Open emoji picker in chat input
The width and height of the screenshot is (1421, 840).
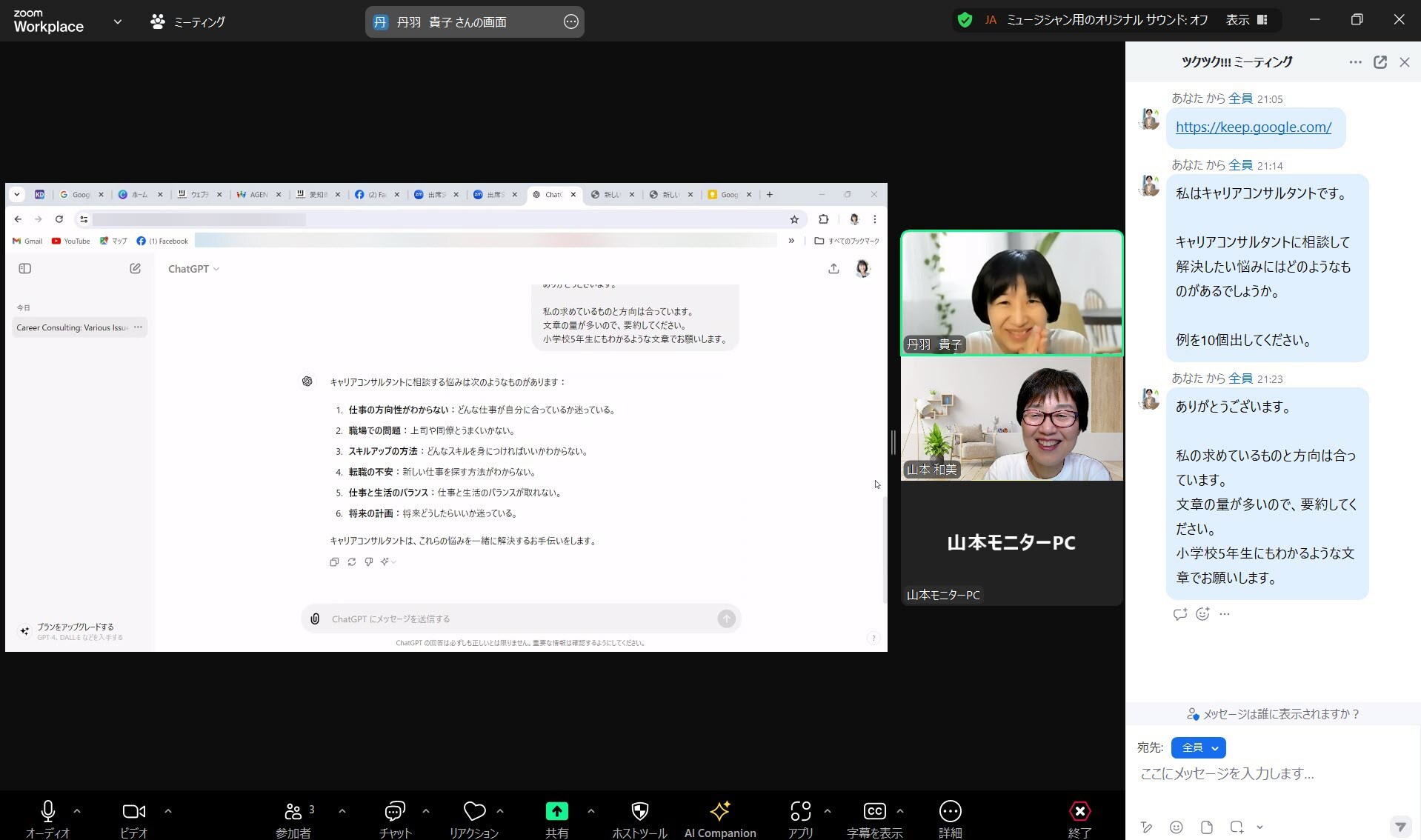1176,827
